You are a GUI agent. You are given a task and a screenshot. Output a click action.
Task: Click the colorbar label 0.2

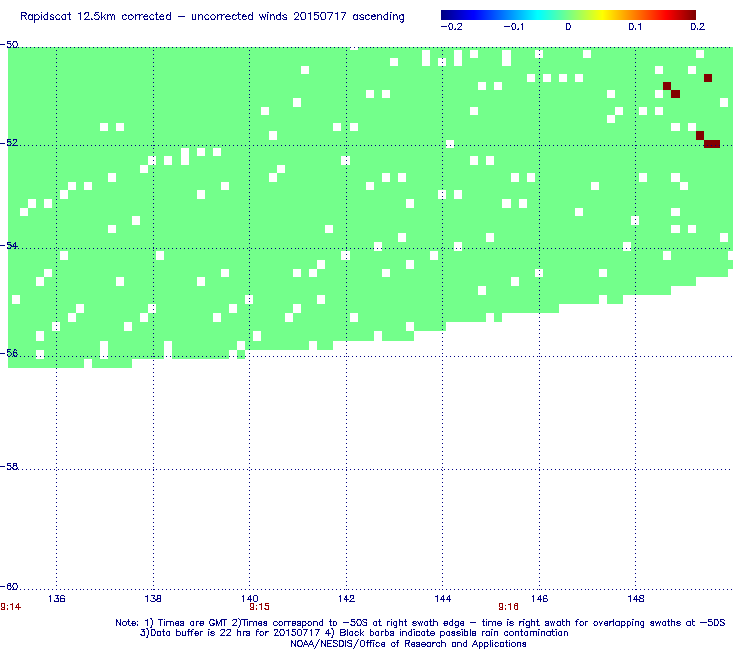pyautogui.click(x=698, y=27)
